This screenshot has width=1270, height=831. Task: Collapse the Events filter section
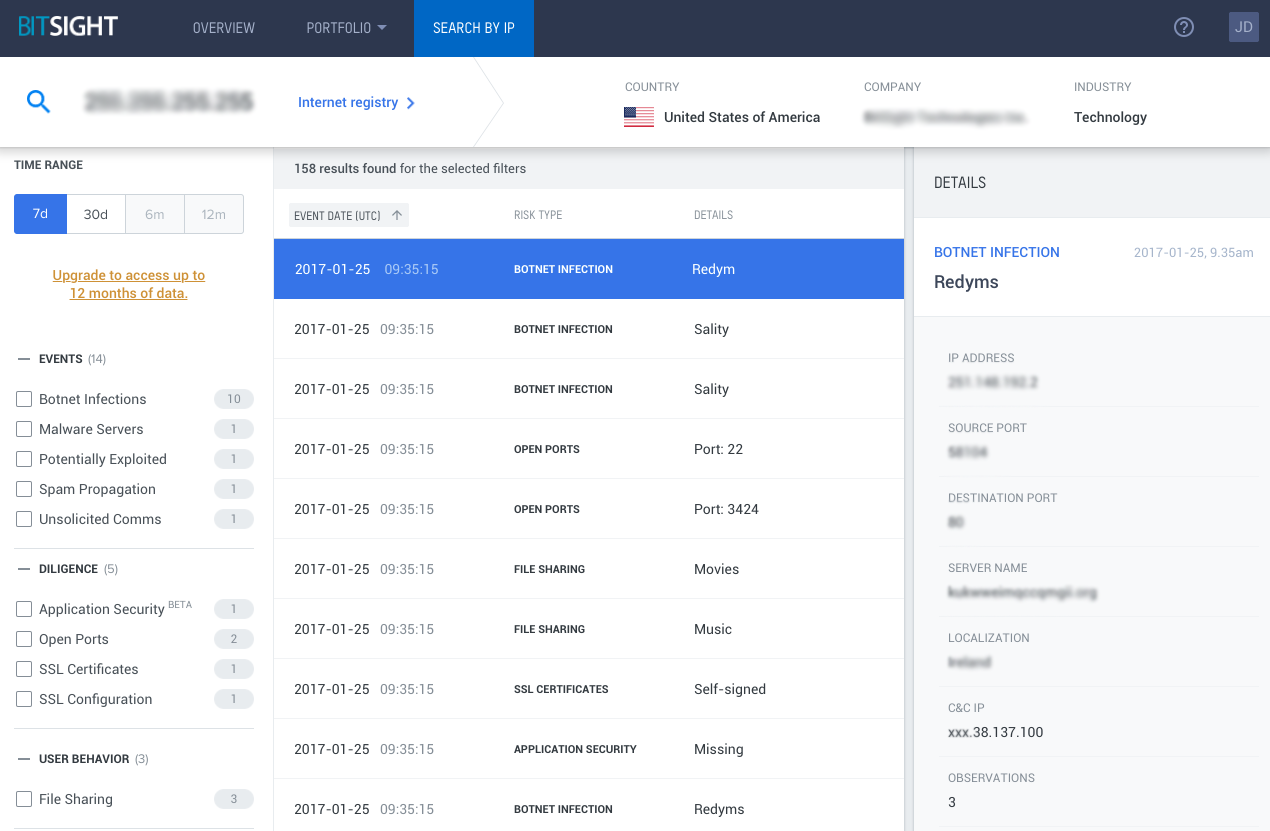click(x=25, y=359)
